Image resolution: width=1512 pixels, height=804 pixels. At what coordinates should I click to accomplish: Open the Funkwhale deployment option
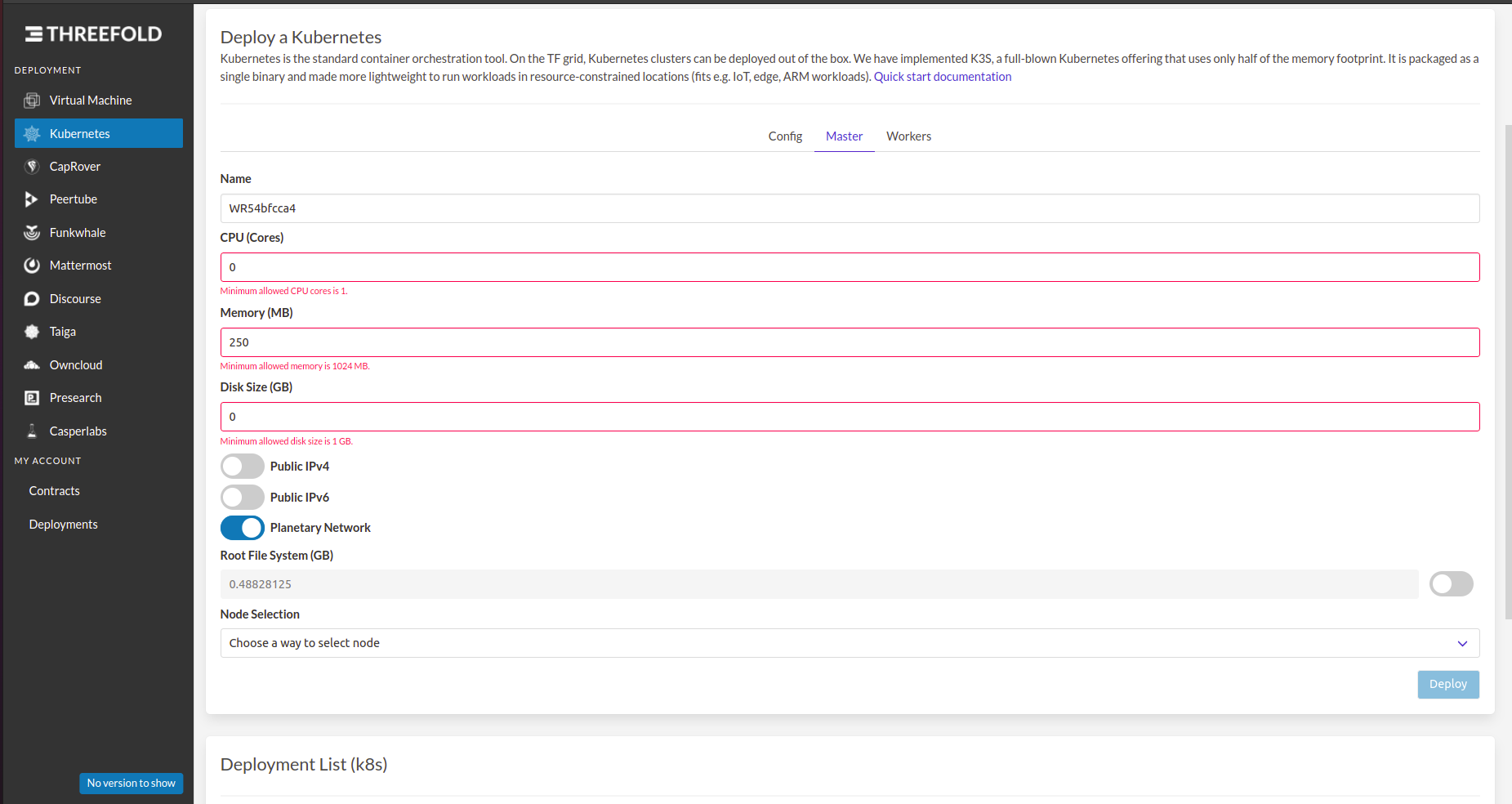click(x=77, y=232)
